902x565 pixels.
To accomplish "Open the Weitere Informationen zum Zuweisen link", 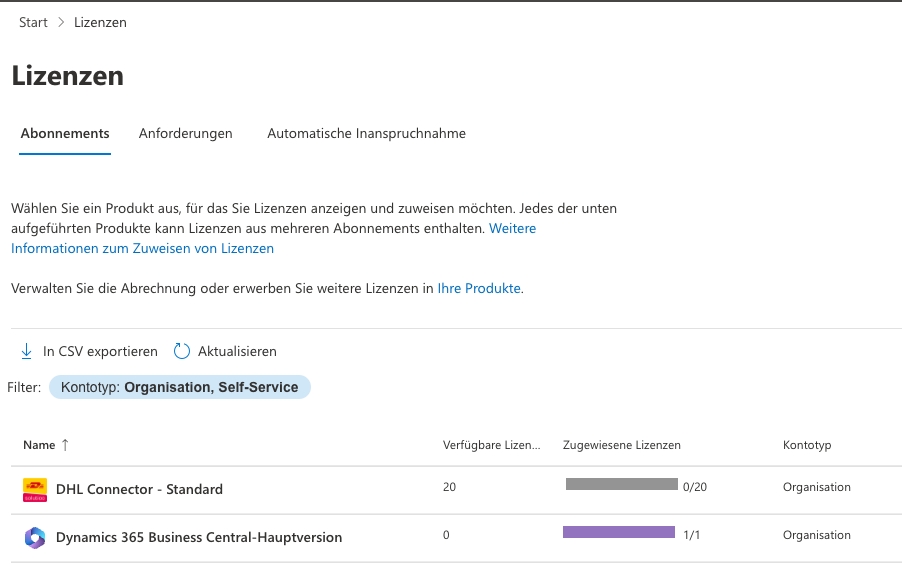I will (x=142, y=248).
